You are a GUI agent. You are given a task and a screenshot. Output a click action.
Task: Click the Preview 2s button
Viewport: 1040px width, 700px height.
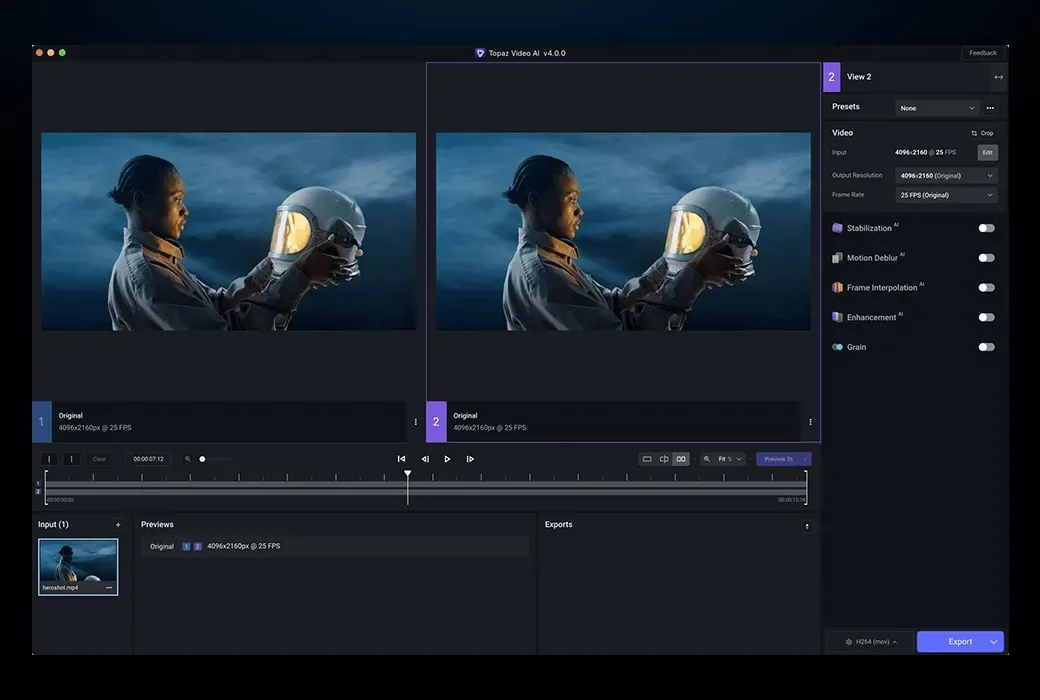pos(783,458)
